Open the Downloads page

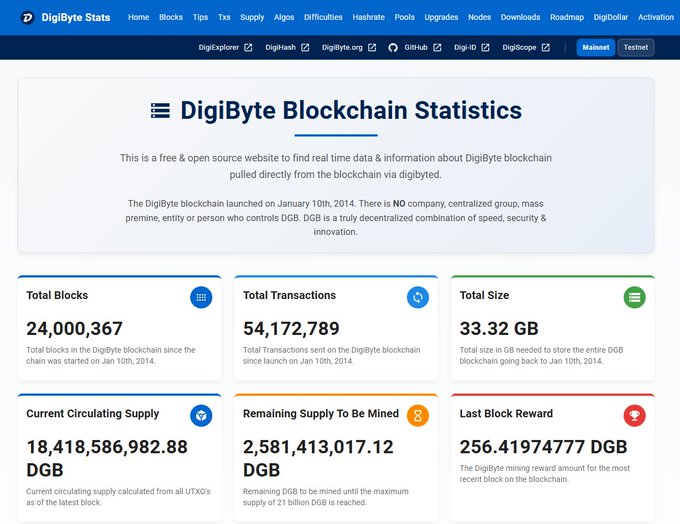coord(520,17)
